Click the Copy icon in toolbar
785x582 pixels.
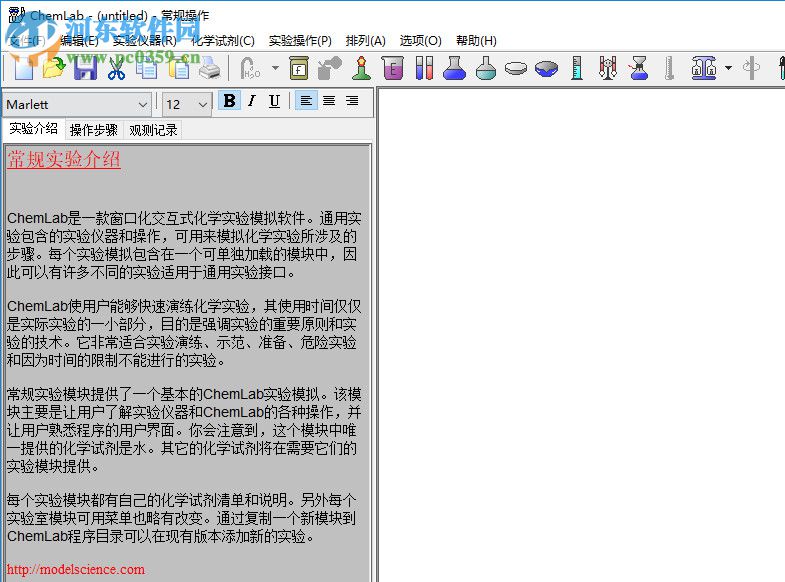tap(147, 69)
